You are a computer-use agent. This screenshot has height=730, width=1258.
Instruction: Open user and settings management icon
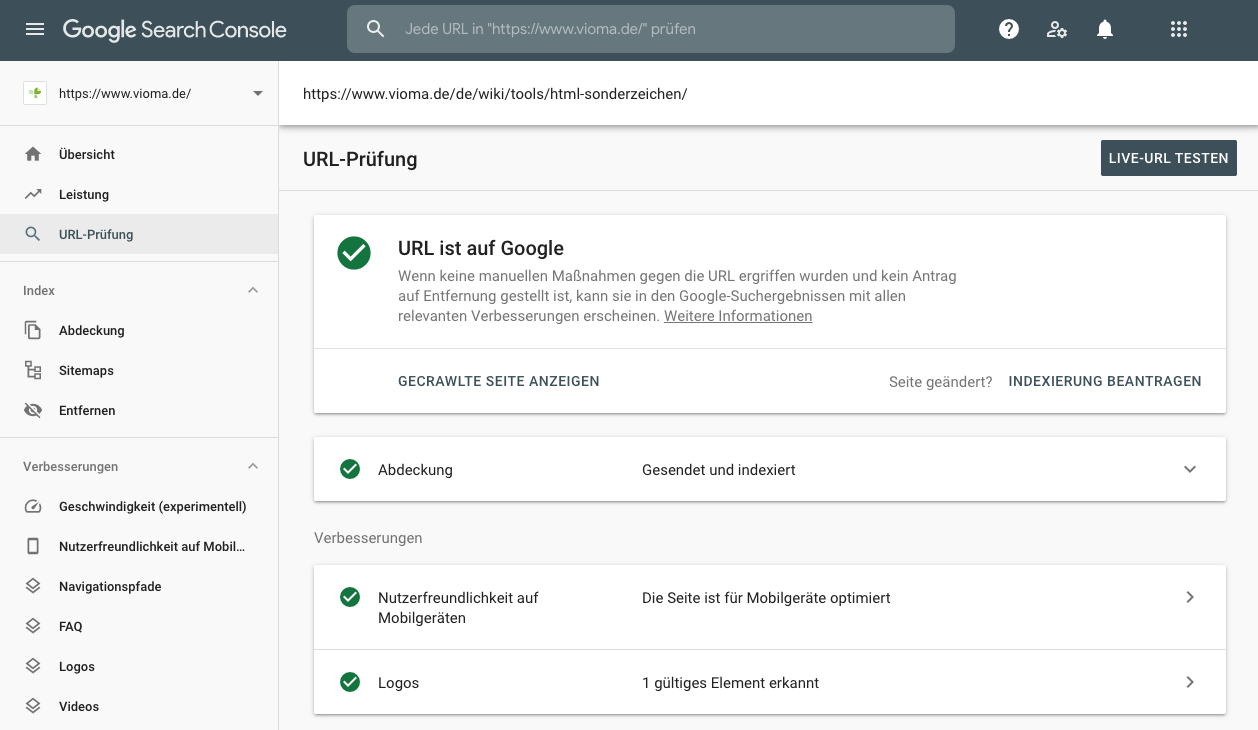pos(1057,30)
